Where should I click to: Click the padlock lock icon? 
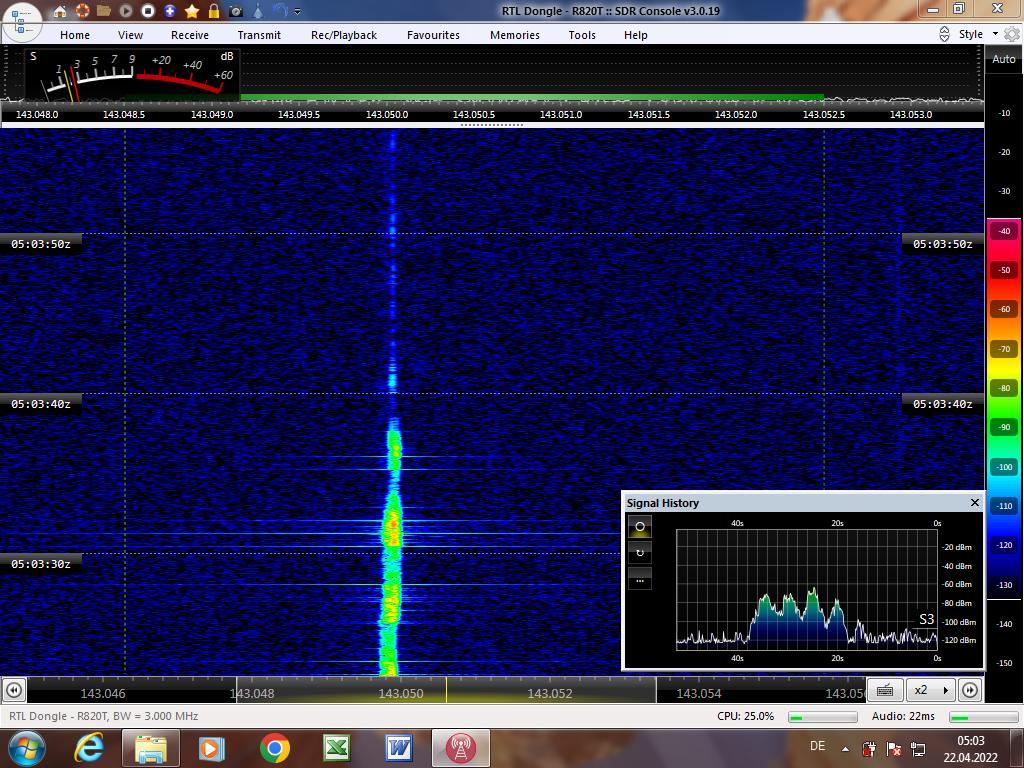(214, 11)
